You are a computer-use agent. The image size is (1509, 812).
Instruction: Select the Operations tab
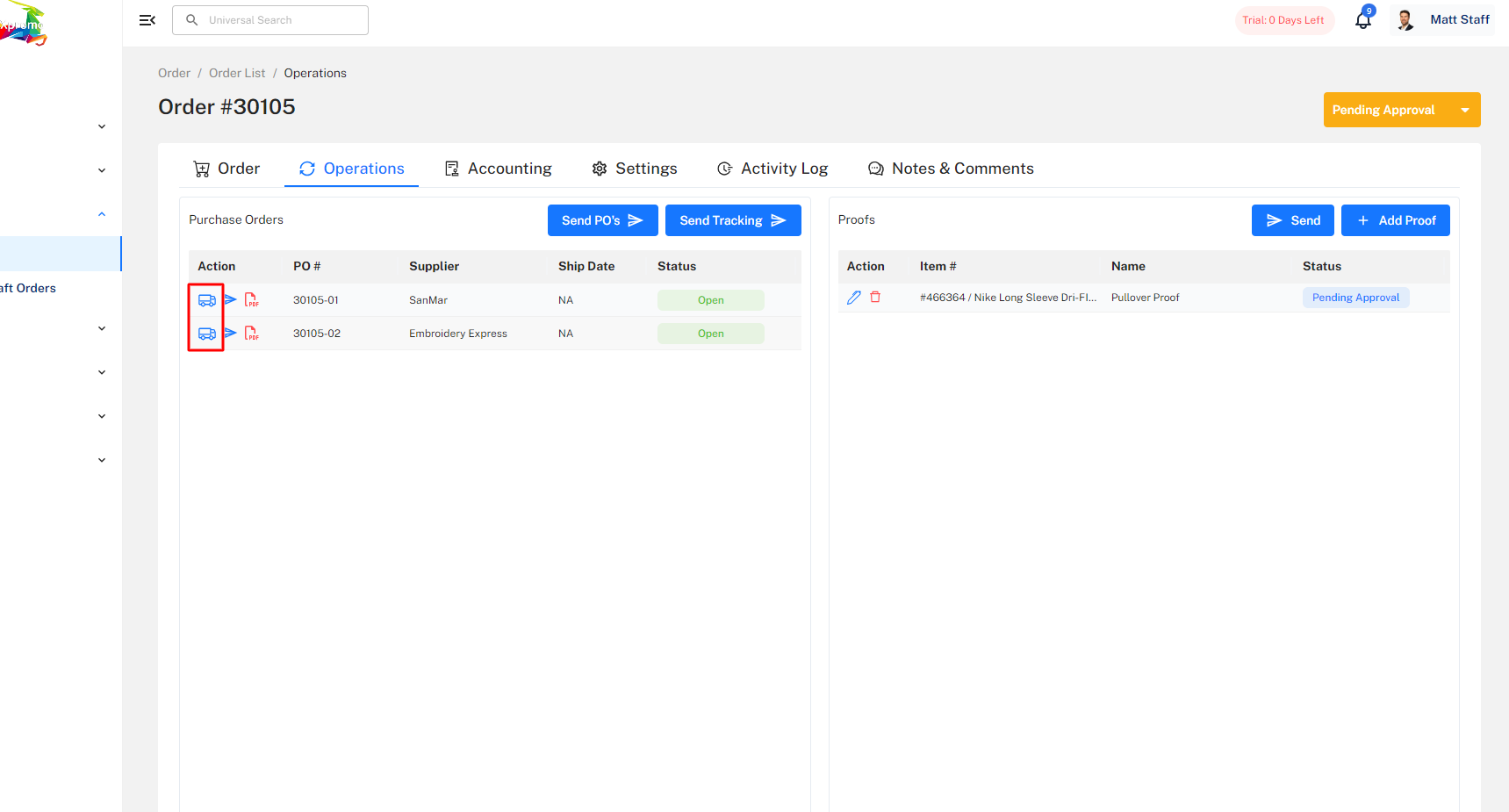(x=351, y=169)
